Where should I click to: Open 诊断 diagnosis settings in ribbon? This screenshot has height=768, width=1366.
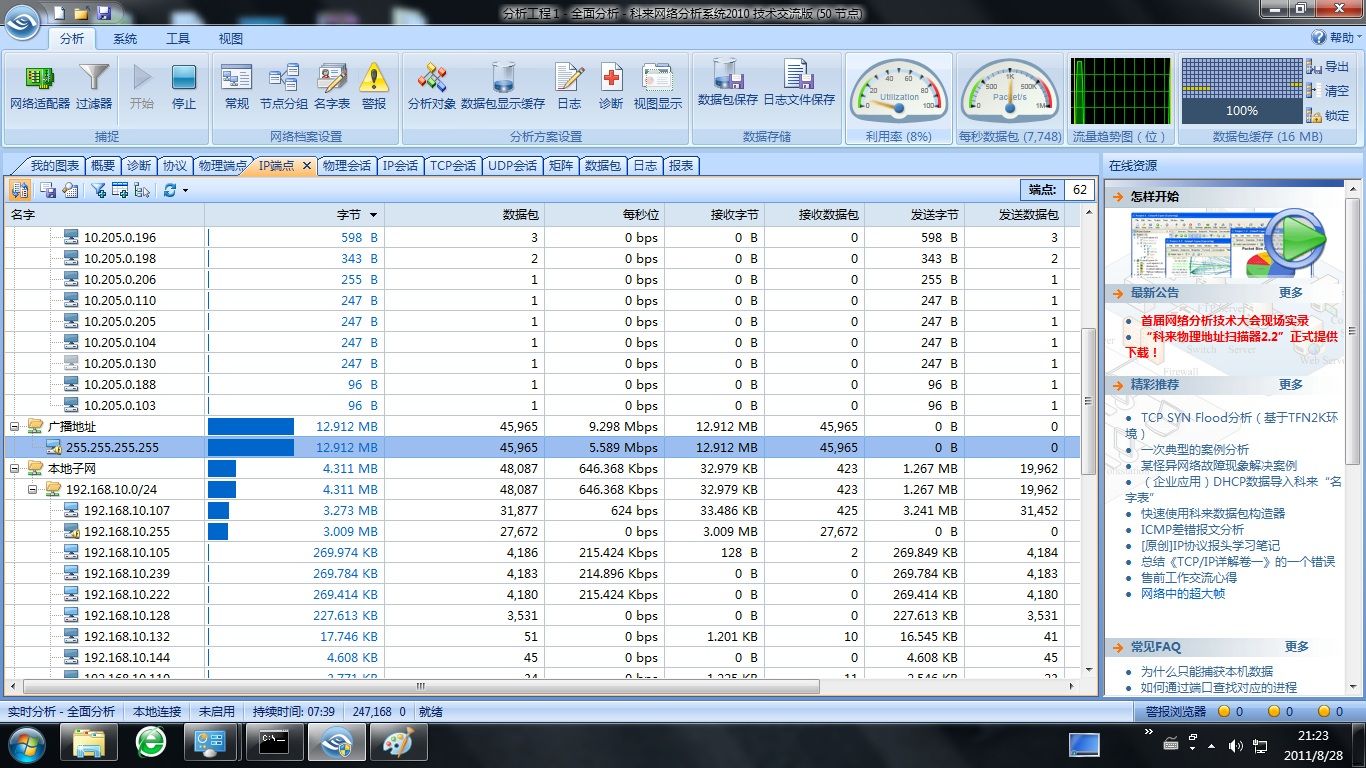611,86
